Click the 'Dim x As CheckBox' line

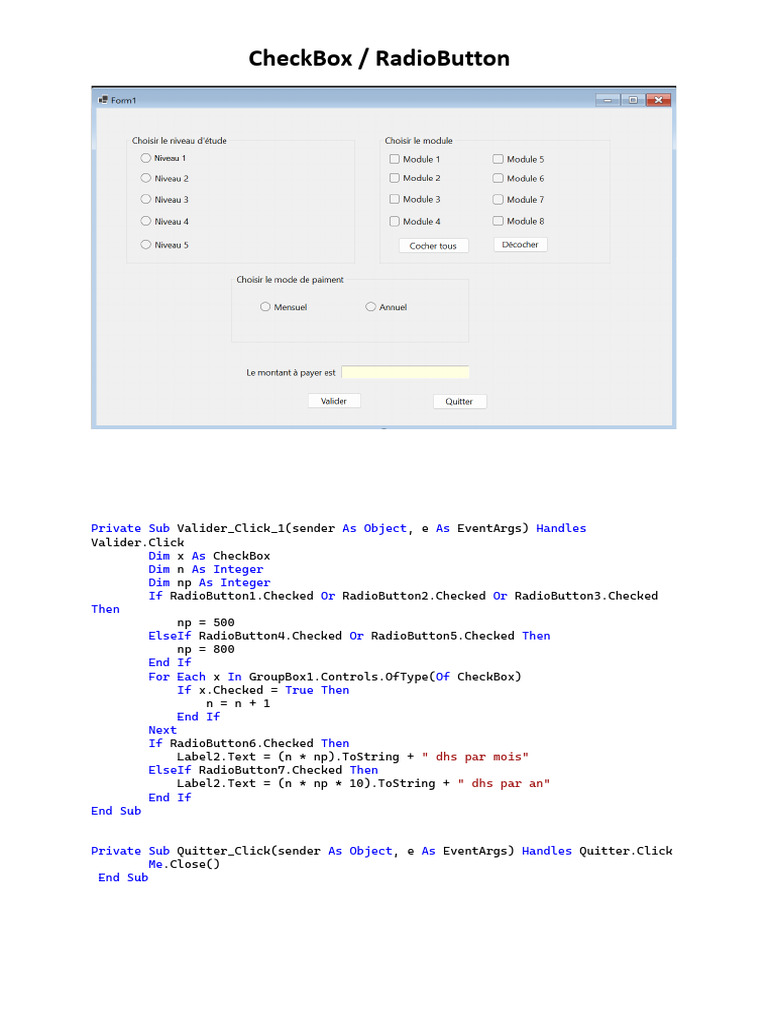(x=209, y=556)
